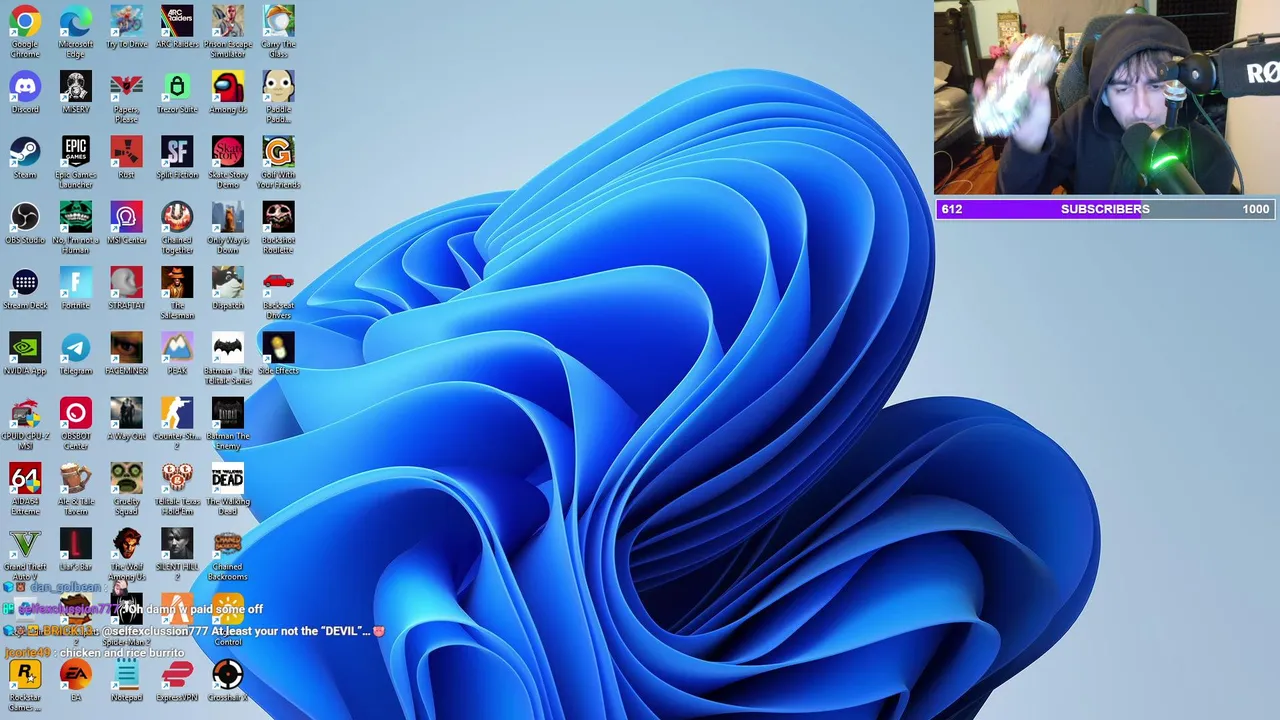This screenshot has width=1280, height=720.
Task: Launch OBS Studio from the desktop
Action: tap(25, 223)
